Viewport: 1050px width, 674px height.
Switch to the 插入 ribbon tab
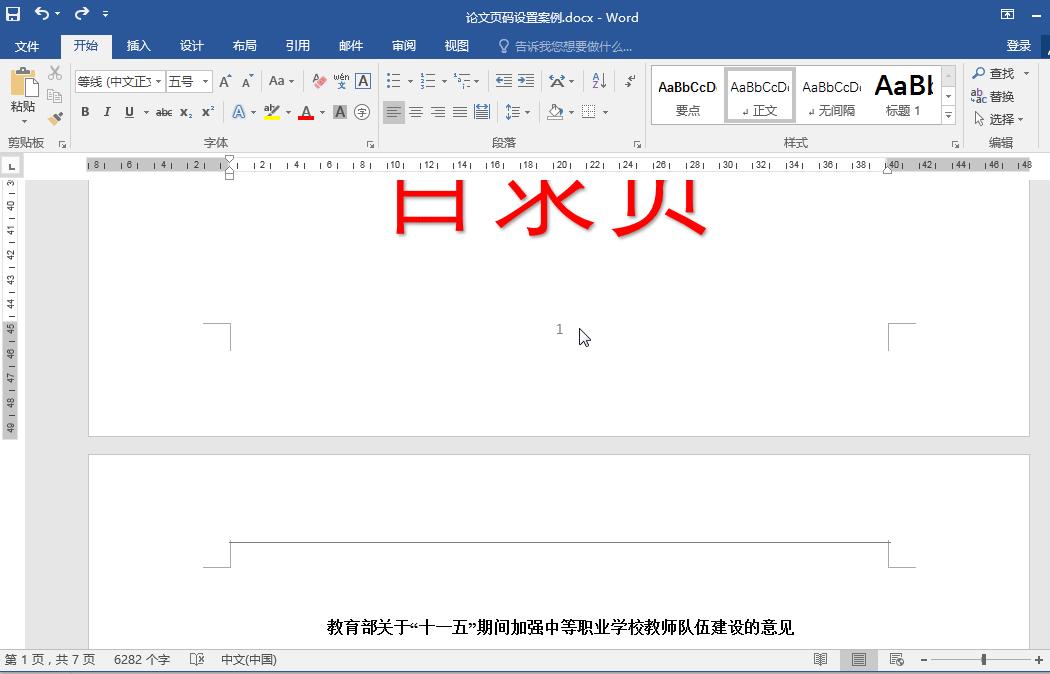[138, 46]
